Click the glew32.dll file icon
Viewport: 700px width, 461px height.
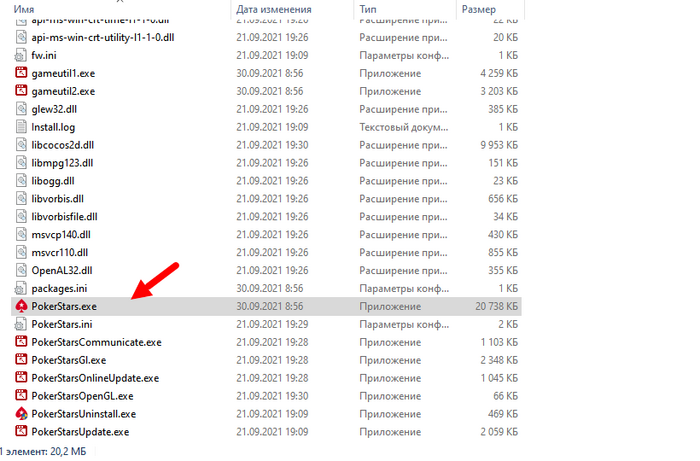coord(21,109)
